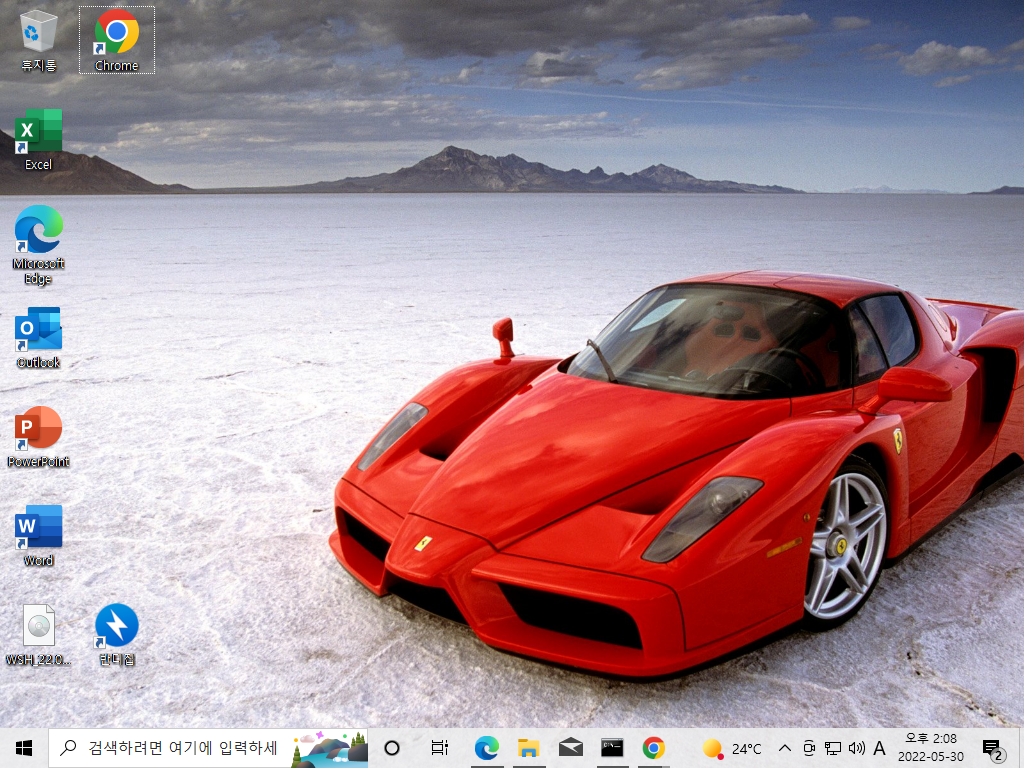Open Task View on the taskbar
Viewport: 1024px width, 768px height.
[440, 748]
